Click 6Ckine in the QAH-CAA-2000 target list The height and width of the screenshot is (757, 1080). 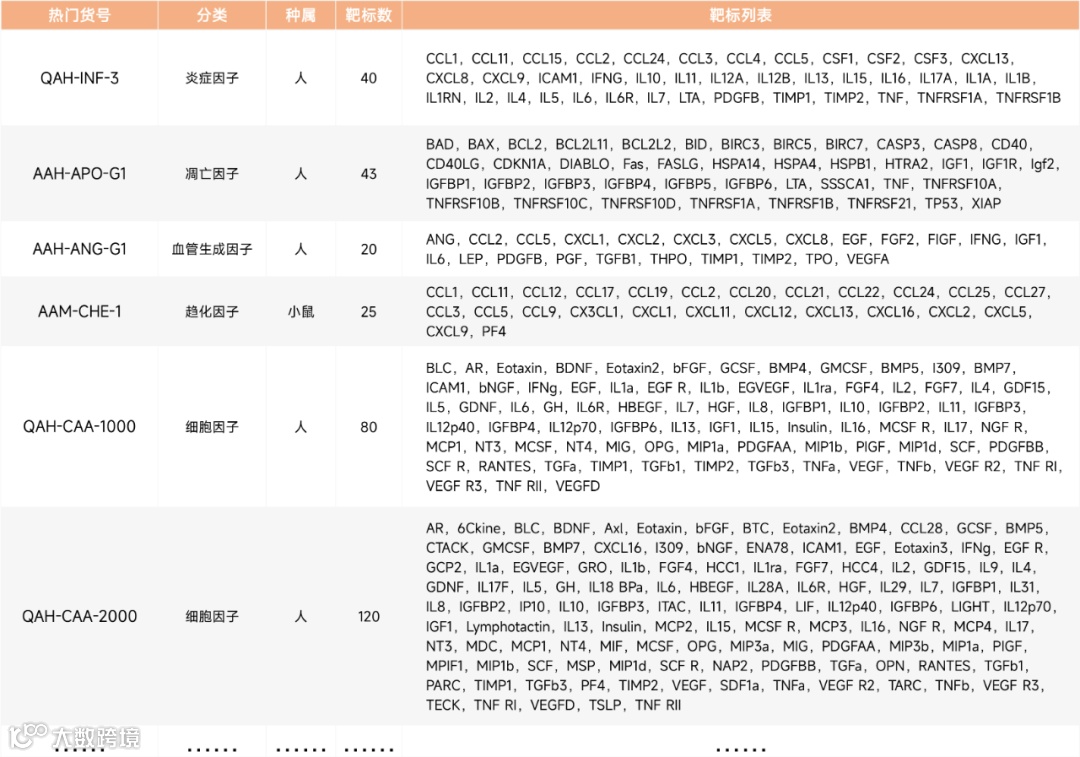(479, 528)
